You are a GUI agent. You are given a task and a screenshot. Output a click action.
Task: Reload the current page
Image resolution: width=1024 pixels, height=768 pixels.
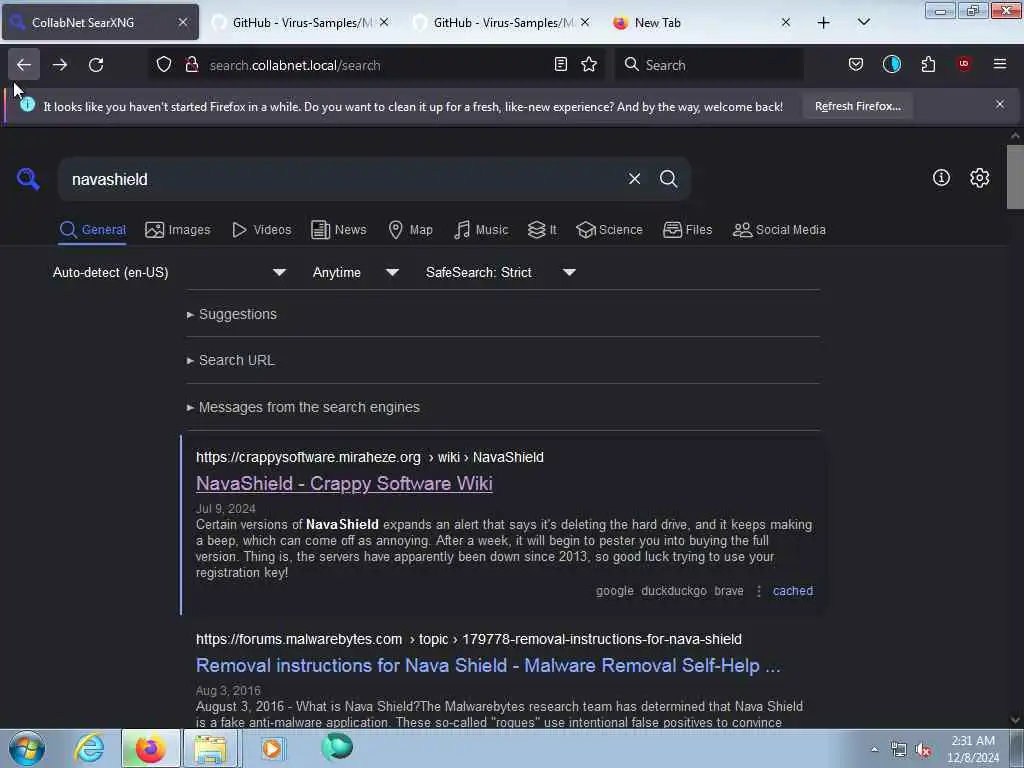96,65
